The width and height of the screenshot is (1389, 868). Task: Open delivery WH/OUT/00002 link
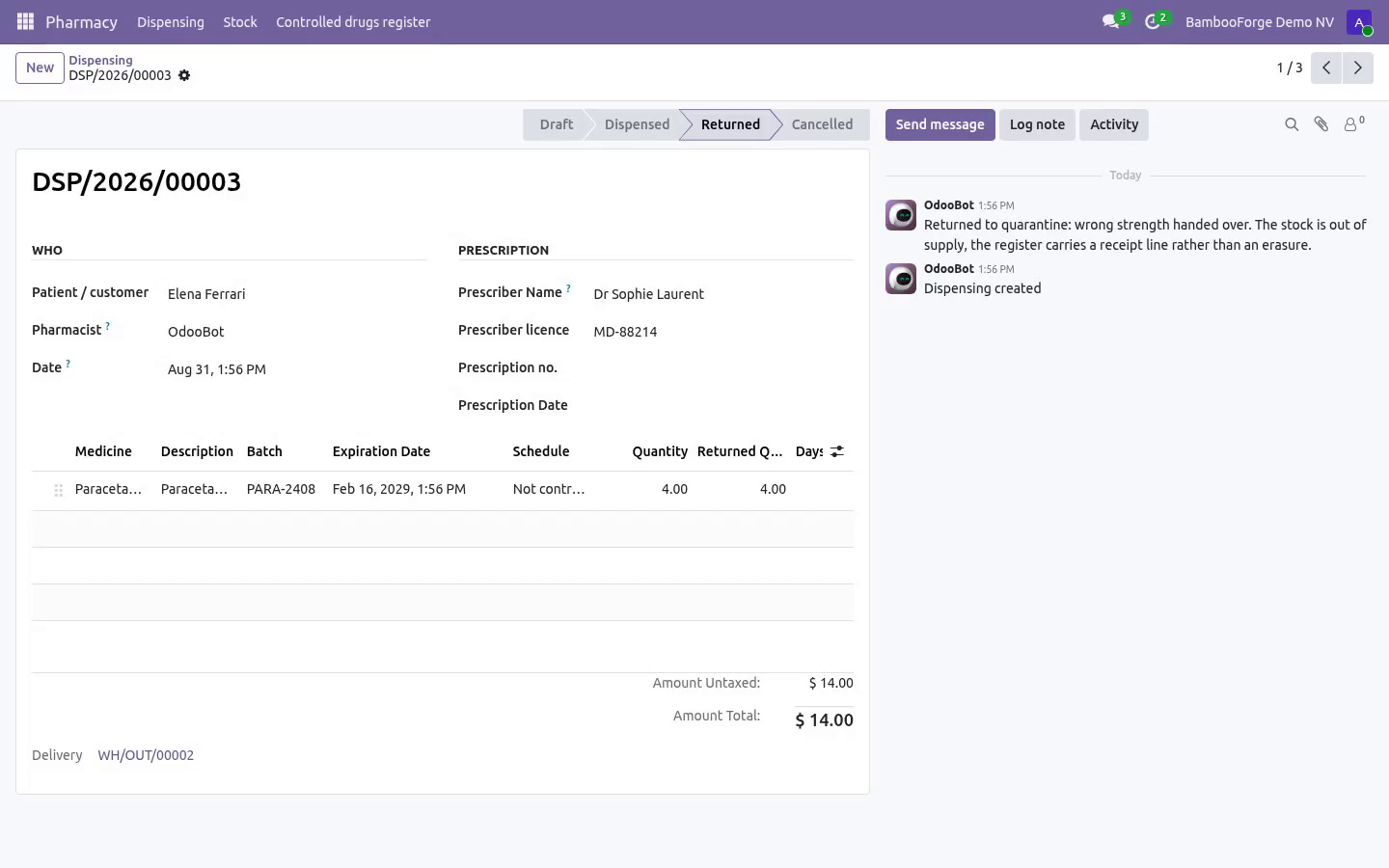point(146,755)
